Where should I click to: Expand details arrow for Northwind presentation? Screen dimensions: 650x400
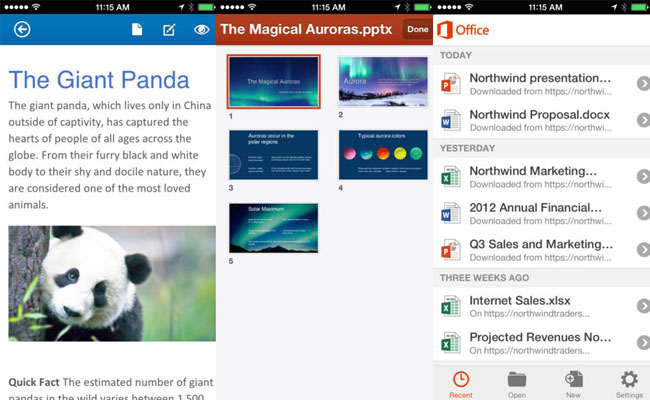643,83
